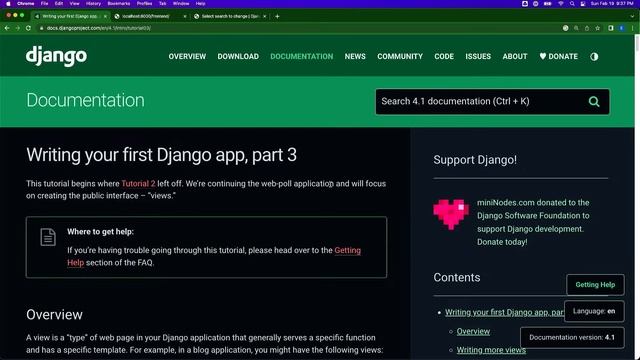
Task: Click the side panel icon in Chrome toolbar
Action: (x=611, y=28)
